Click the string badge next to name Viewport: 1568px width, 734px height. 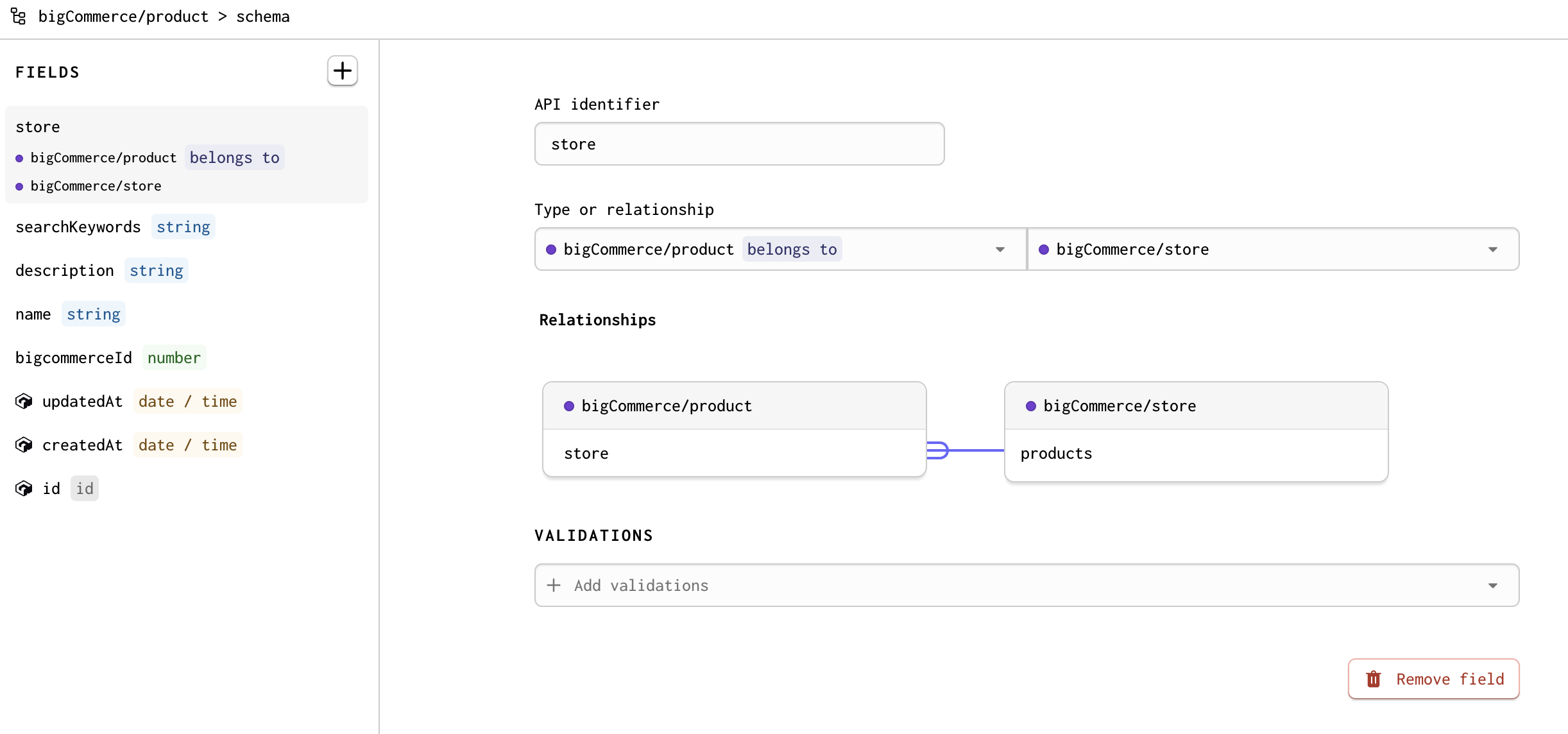point(94,314)
